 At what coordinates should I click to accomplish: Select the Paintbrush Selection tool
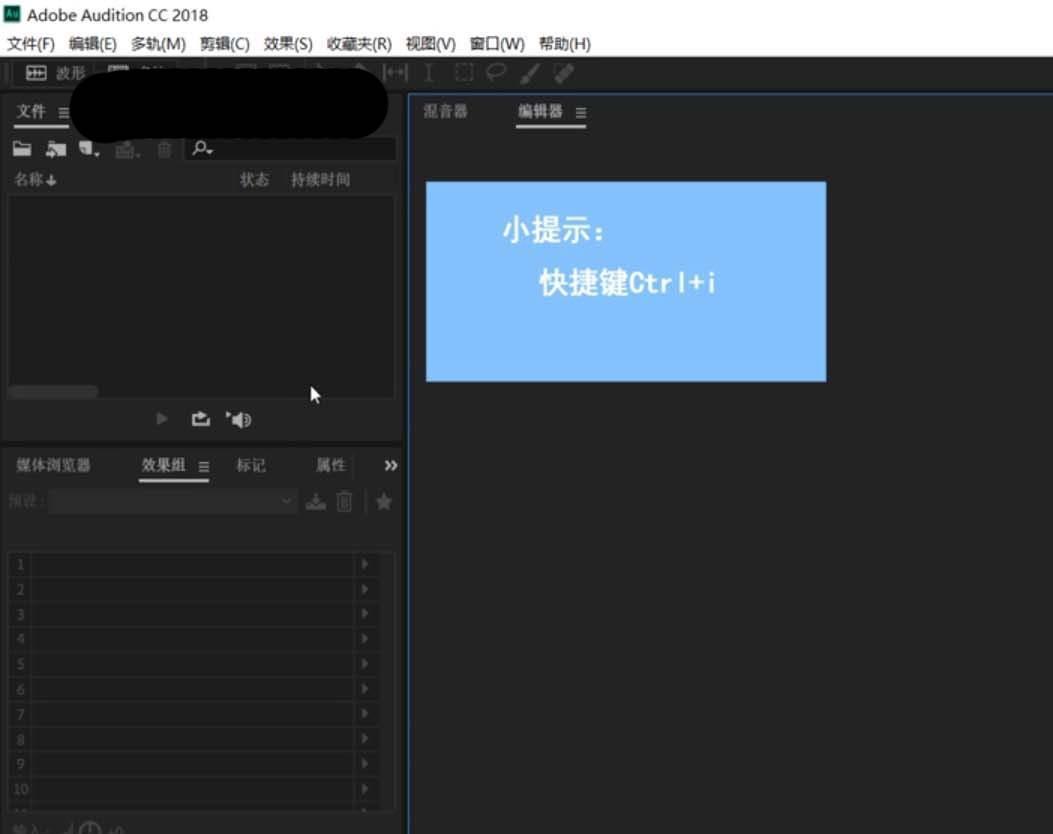530,72
